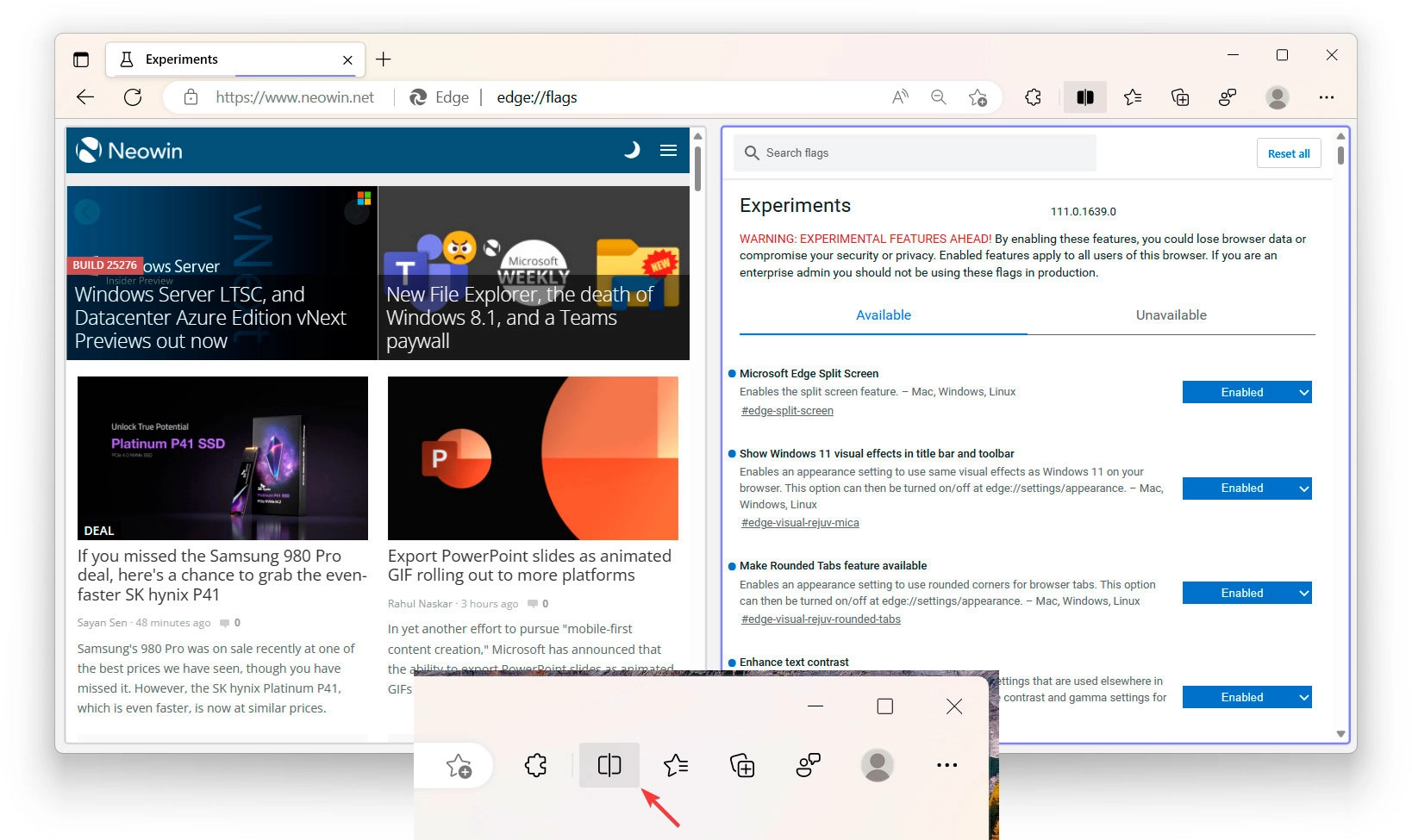The image size is (1412, 840).
Task: Go back using the back arrow
Action: [x=85, y=97]
